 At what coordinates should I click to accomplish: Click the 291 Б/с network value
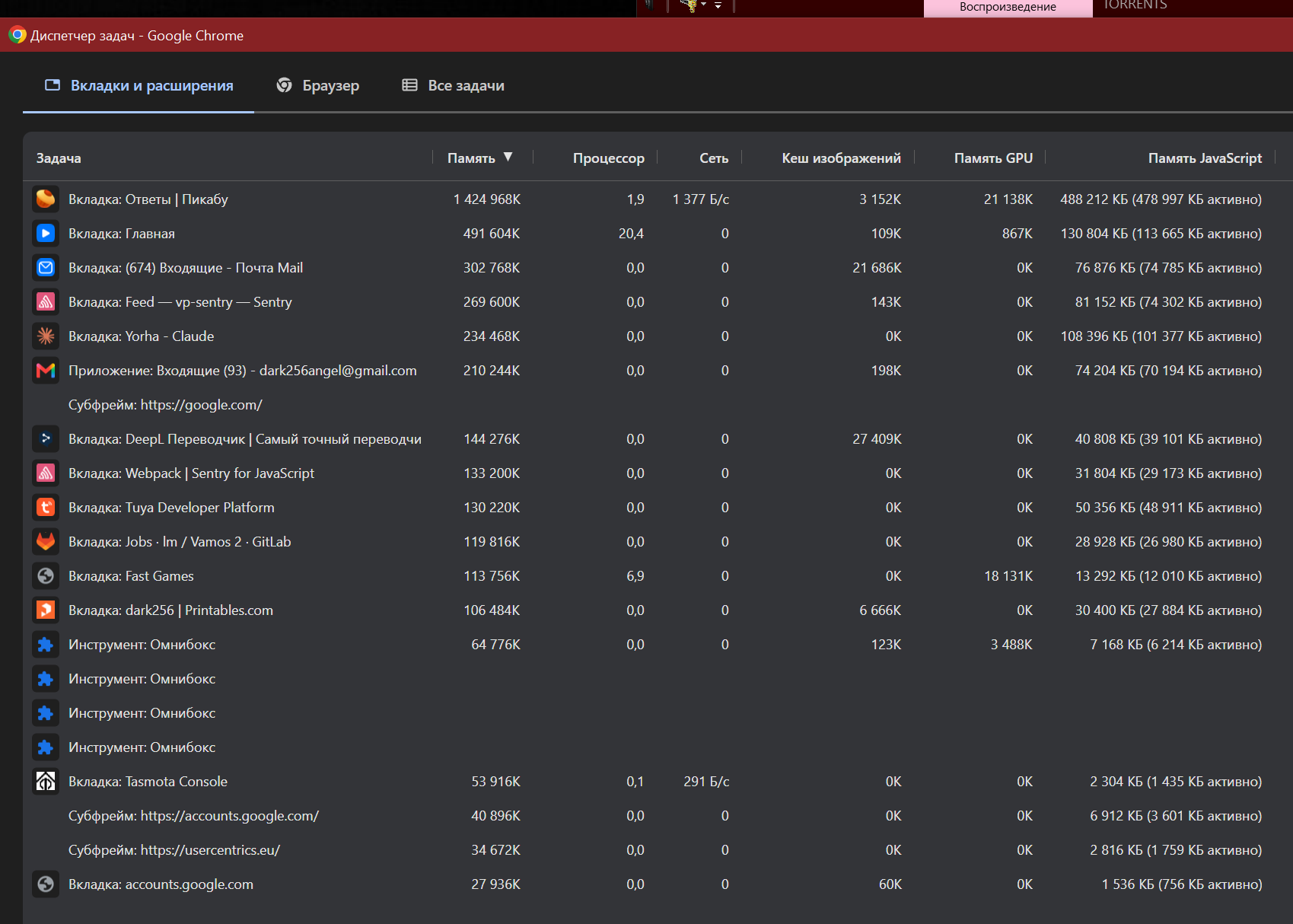706,782
